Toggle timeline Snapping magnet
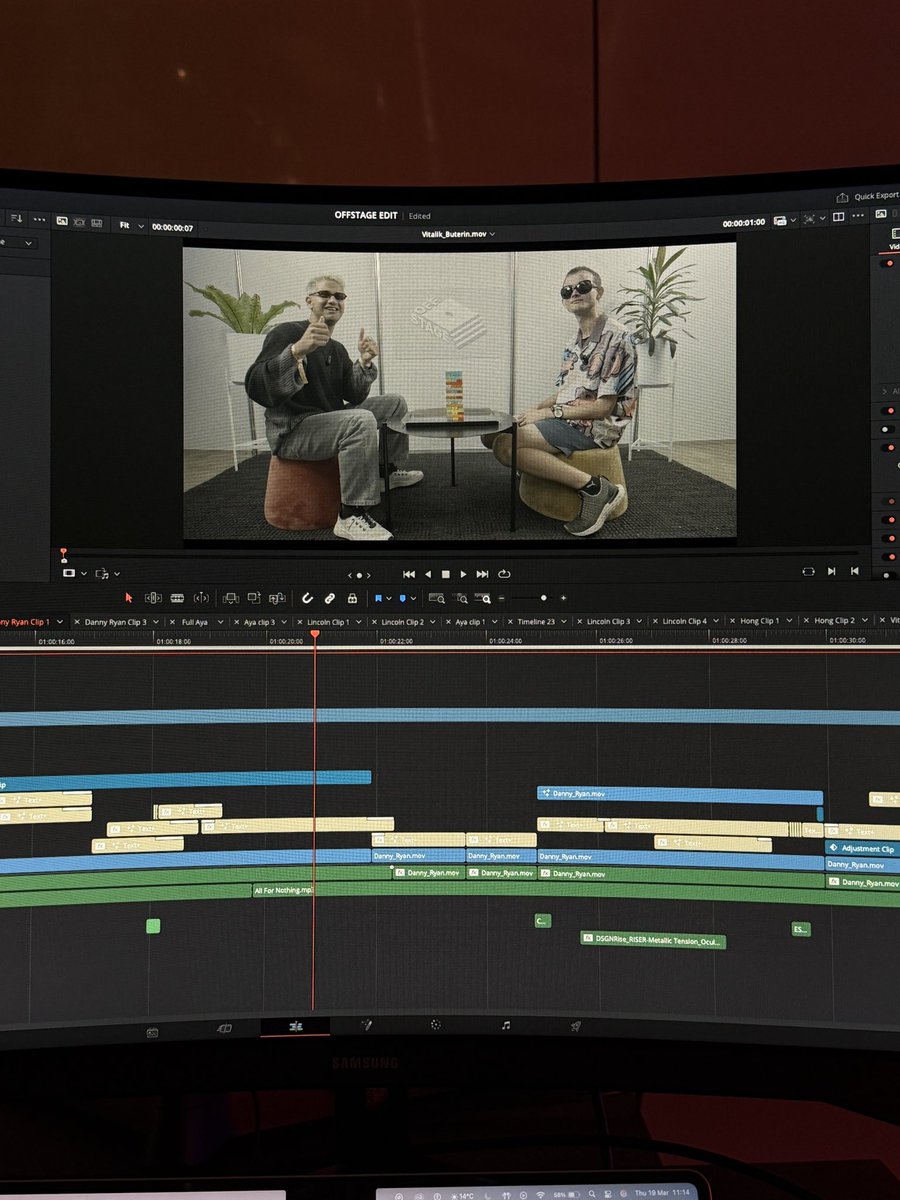The width and height of the screenshot is (900, 1200). (308, 598)
